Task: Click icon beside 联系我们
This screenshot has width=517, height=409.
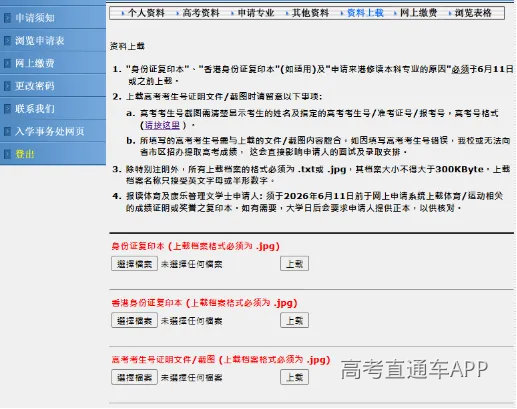Action: click(x=7, y=109)
